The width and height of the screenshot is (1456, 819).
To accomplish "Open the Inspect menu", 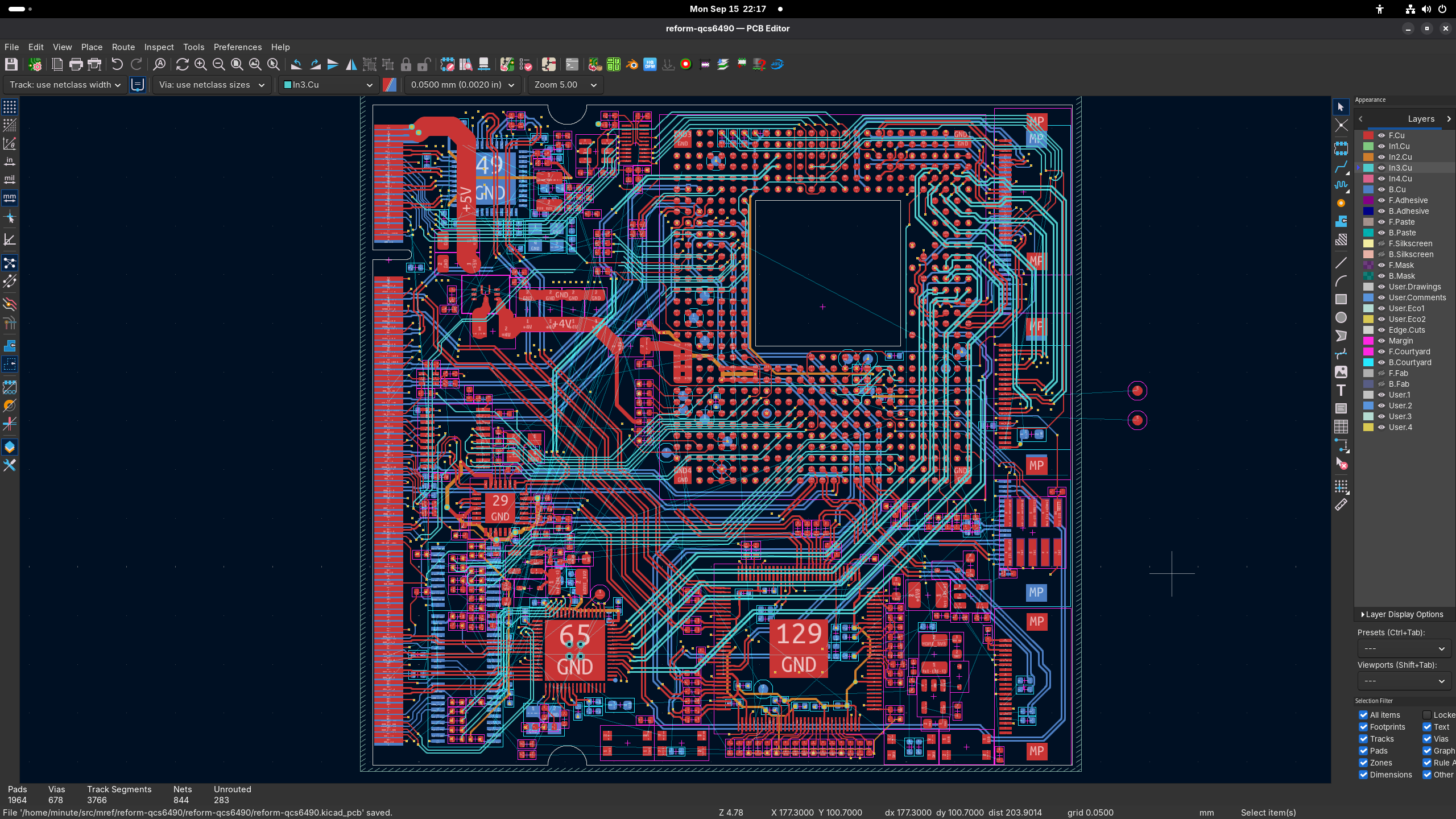I will 159,47.
